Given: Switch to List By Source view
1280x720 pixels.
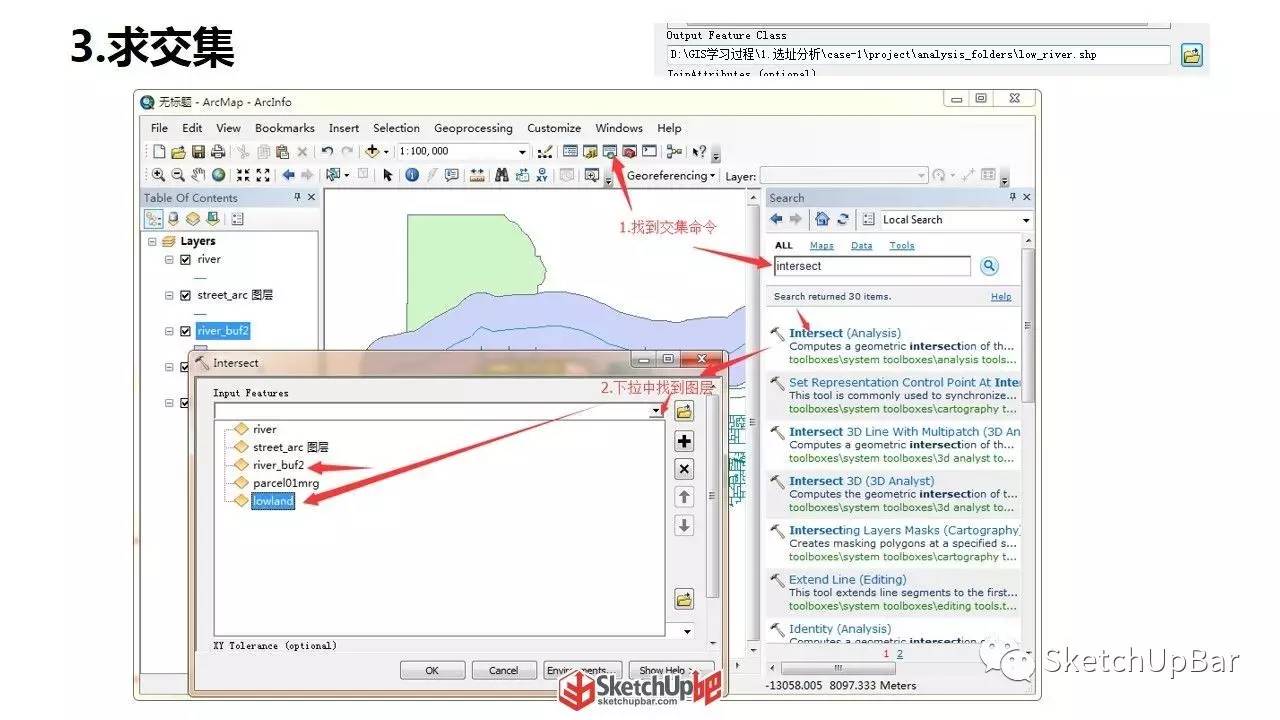Looking at the screenshot, I should click(174, 219).
